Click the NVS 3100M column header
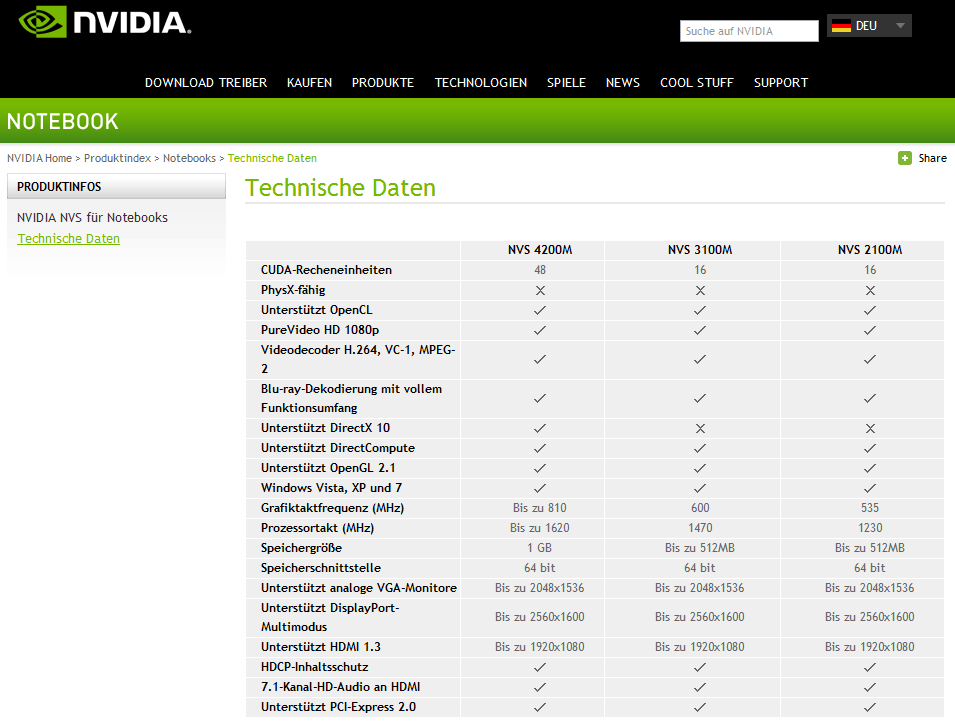Viewport: 955px width, 721px height. (700, 250)
